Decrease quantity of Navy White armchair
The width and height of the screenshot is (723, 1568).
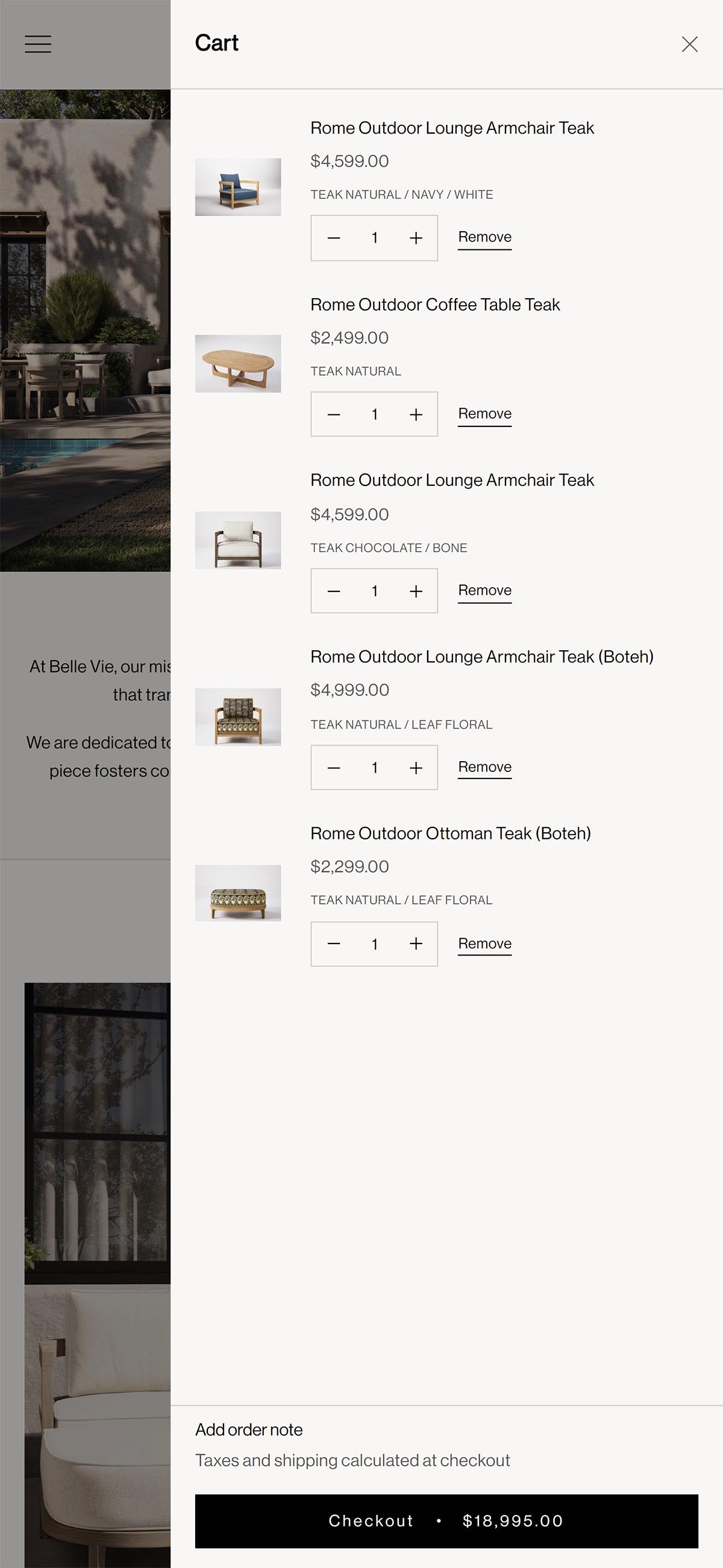coord(334,238)
